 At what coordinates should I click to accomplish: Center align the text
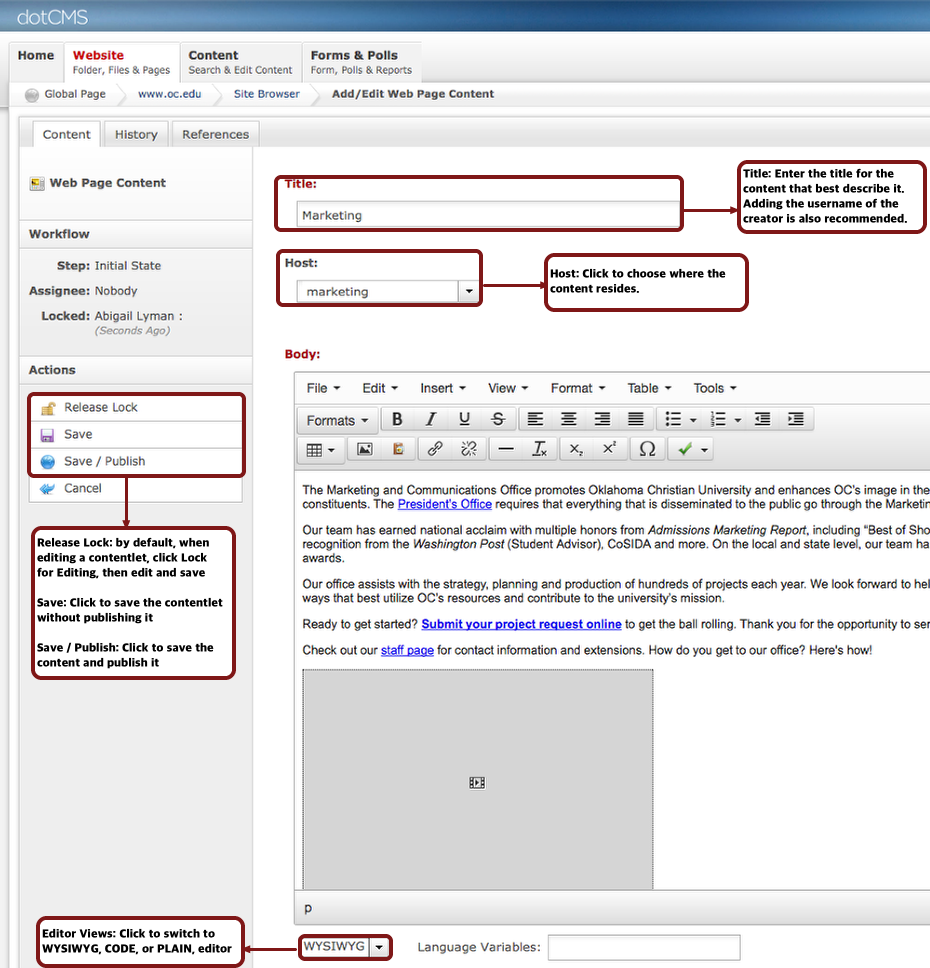pos(569,420)
